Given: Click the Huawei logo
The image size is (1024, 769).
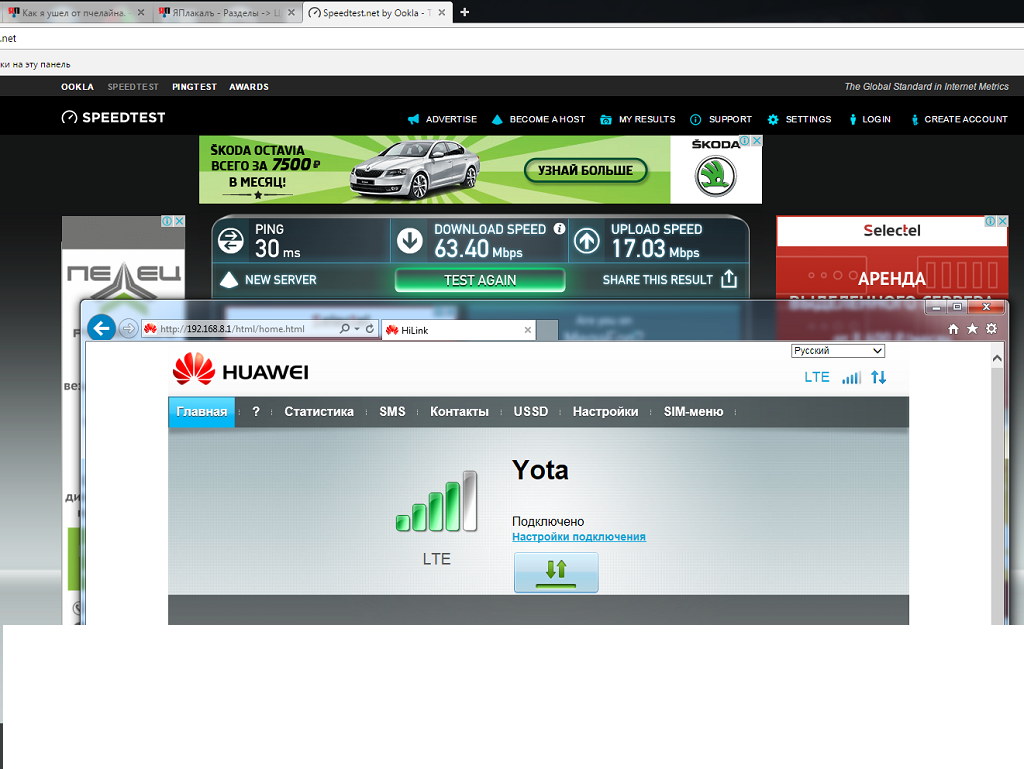Looking at the screenshot, I should tap(240, 370).
